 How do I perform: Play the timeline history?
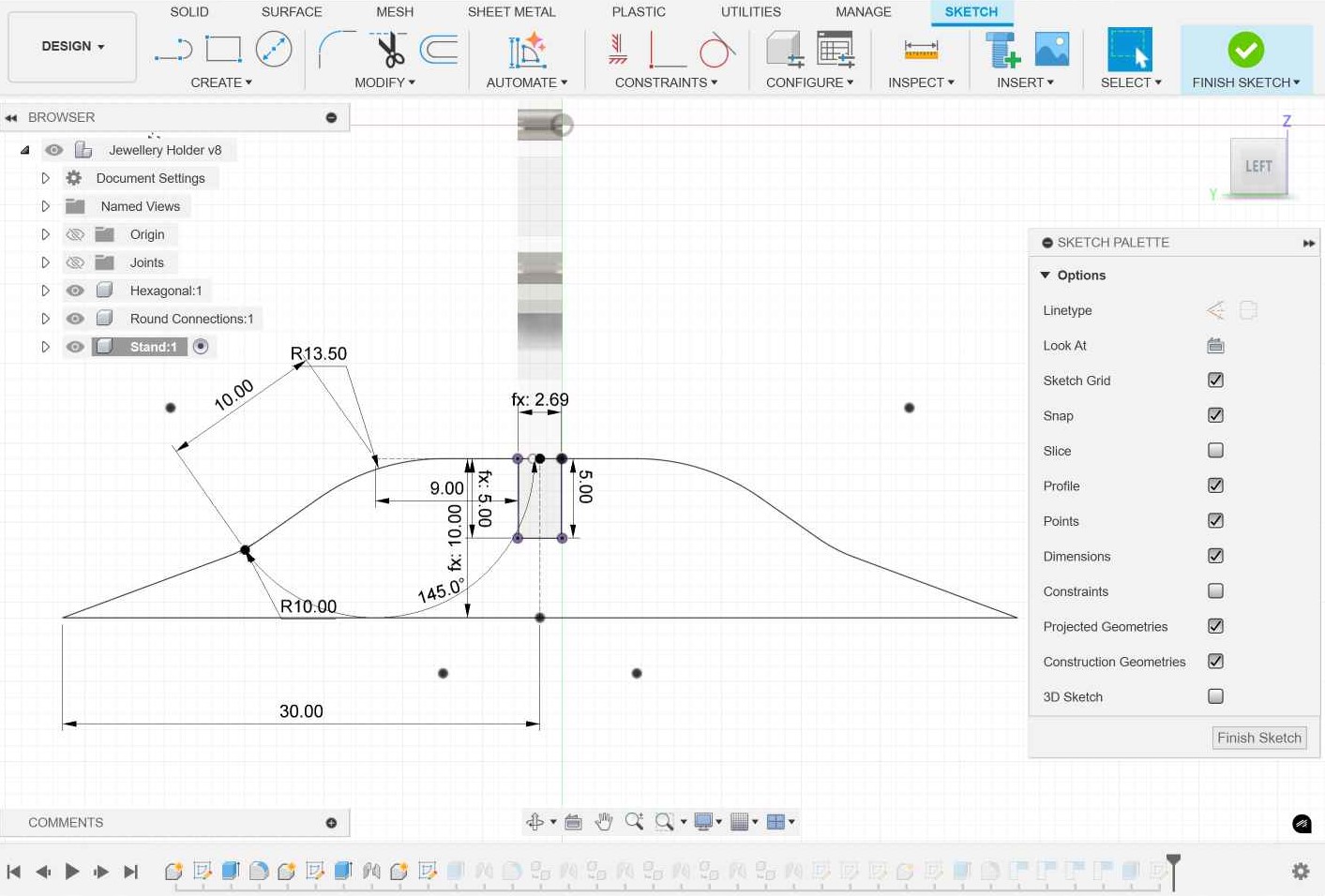[x=72, y=872]
